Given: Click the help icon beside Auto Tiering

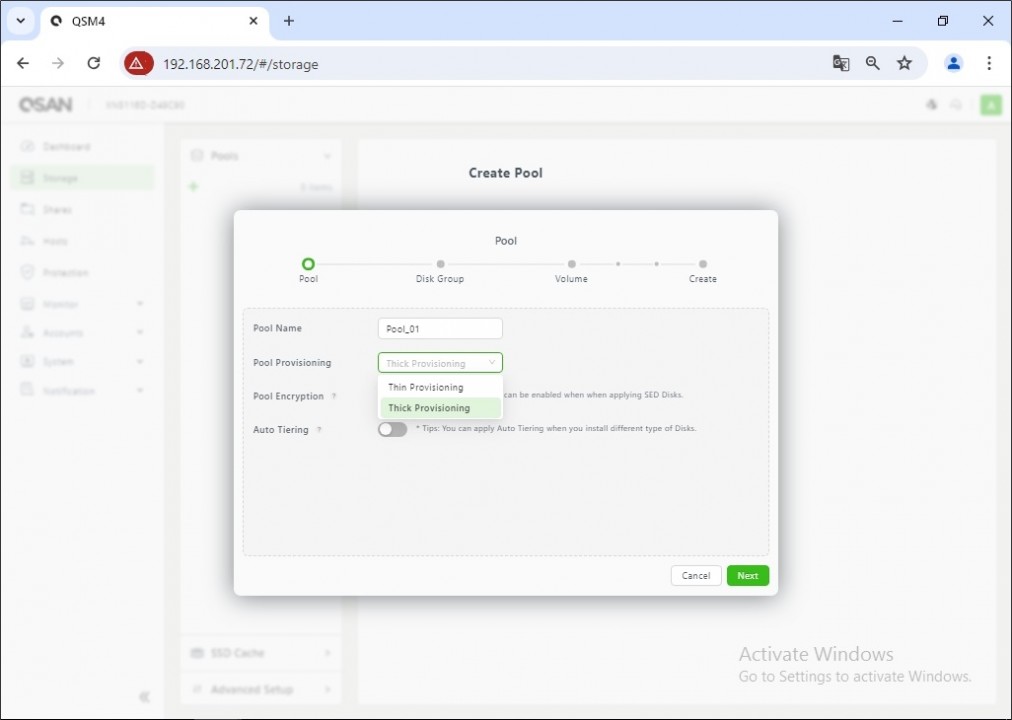Looking at the screenshot, I should tap(319, 430).
